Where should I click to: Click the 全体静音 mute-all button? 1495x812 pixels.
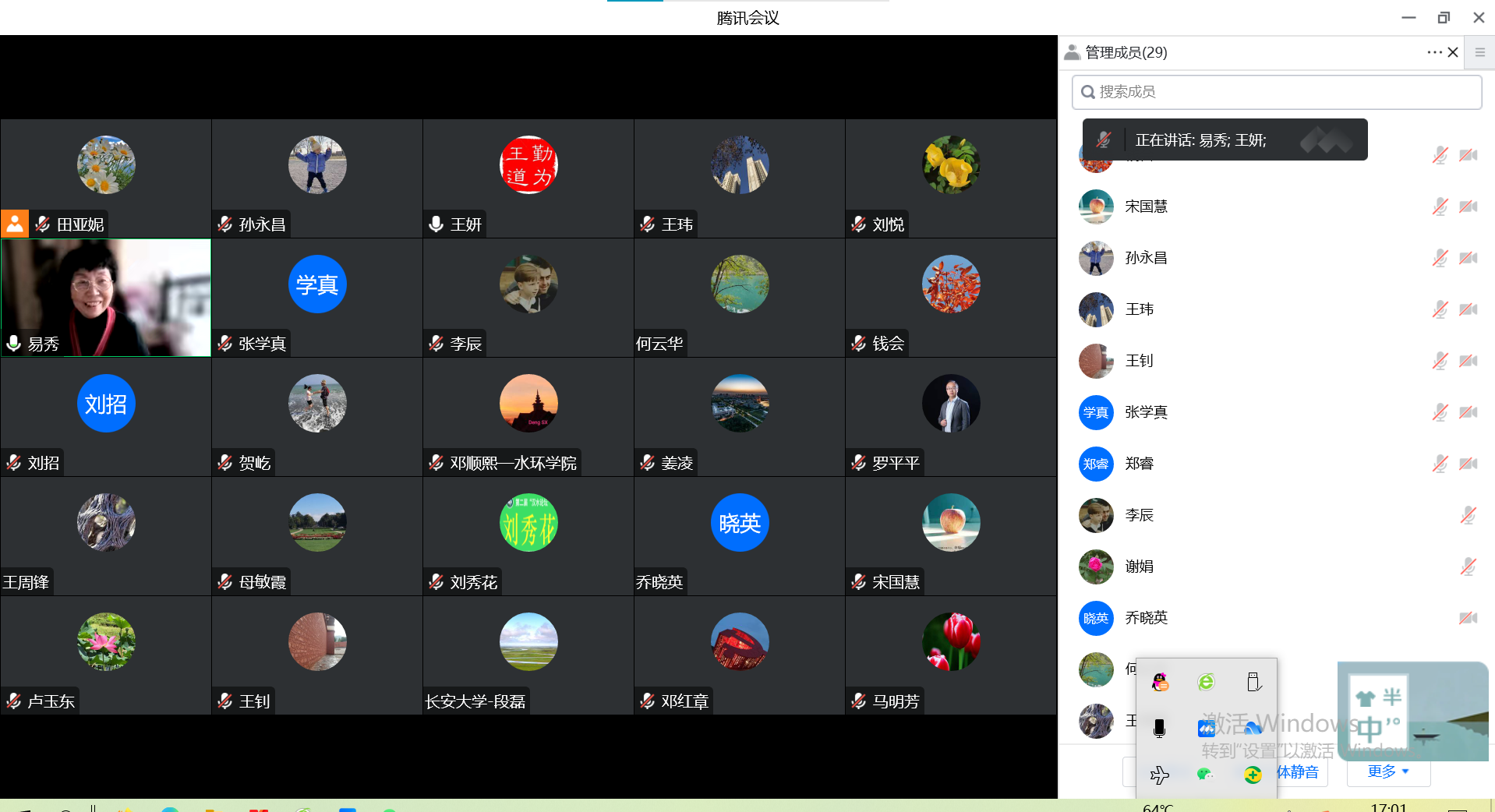[x=1298, y=771]
